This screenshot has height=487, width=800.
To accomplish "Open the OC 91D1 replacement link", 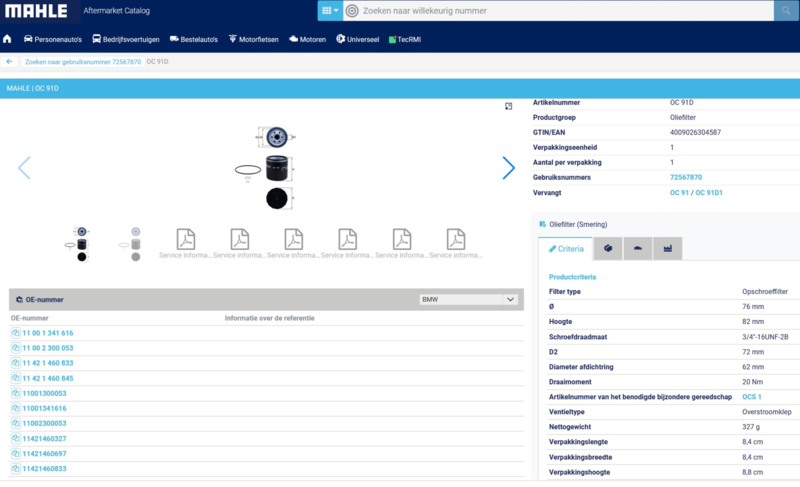I will (x=708, y=192).
